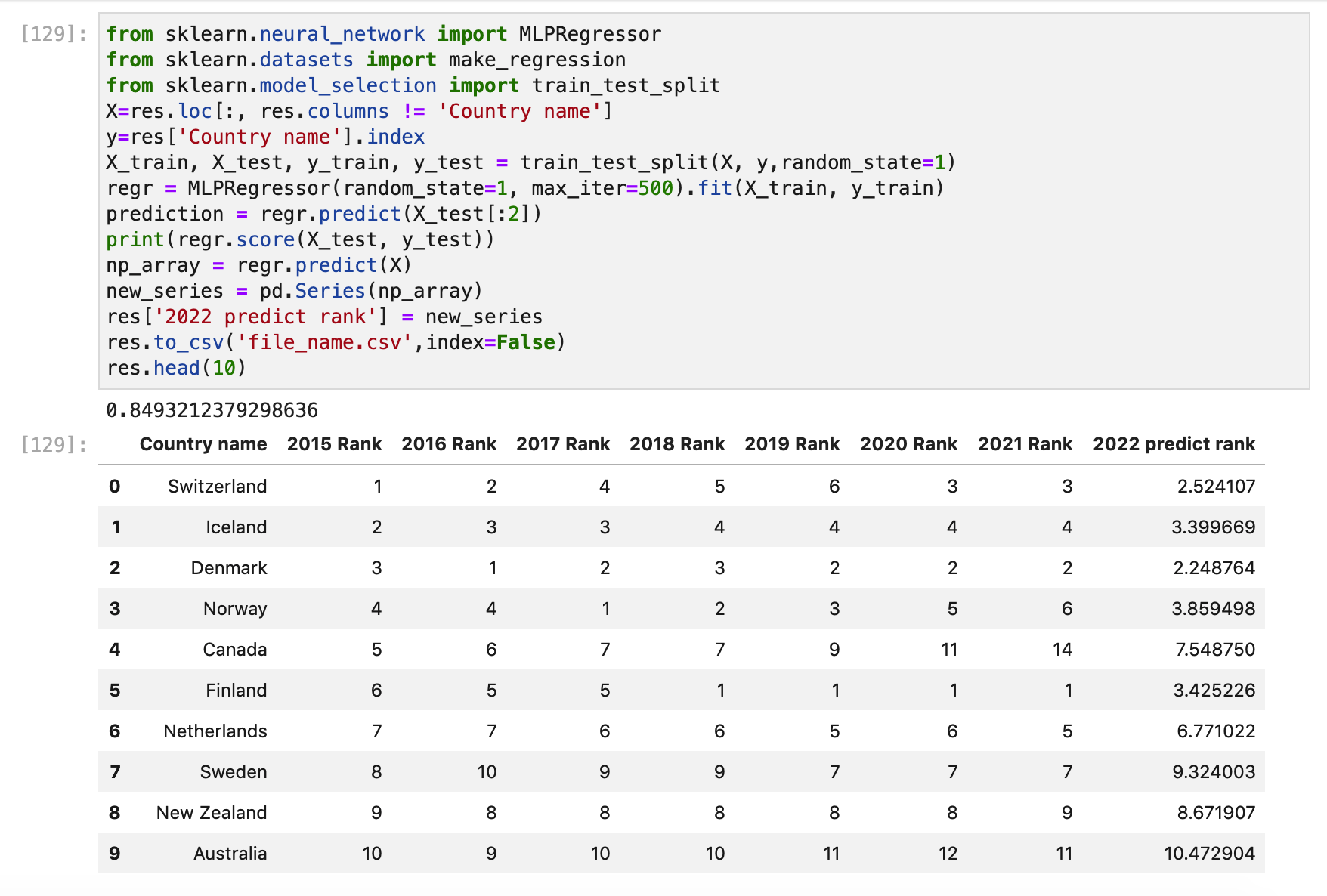1327x896 pixels.
Task: Click predicted value 2.248764 for Denmark
Action: (1214, 568)
